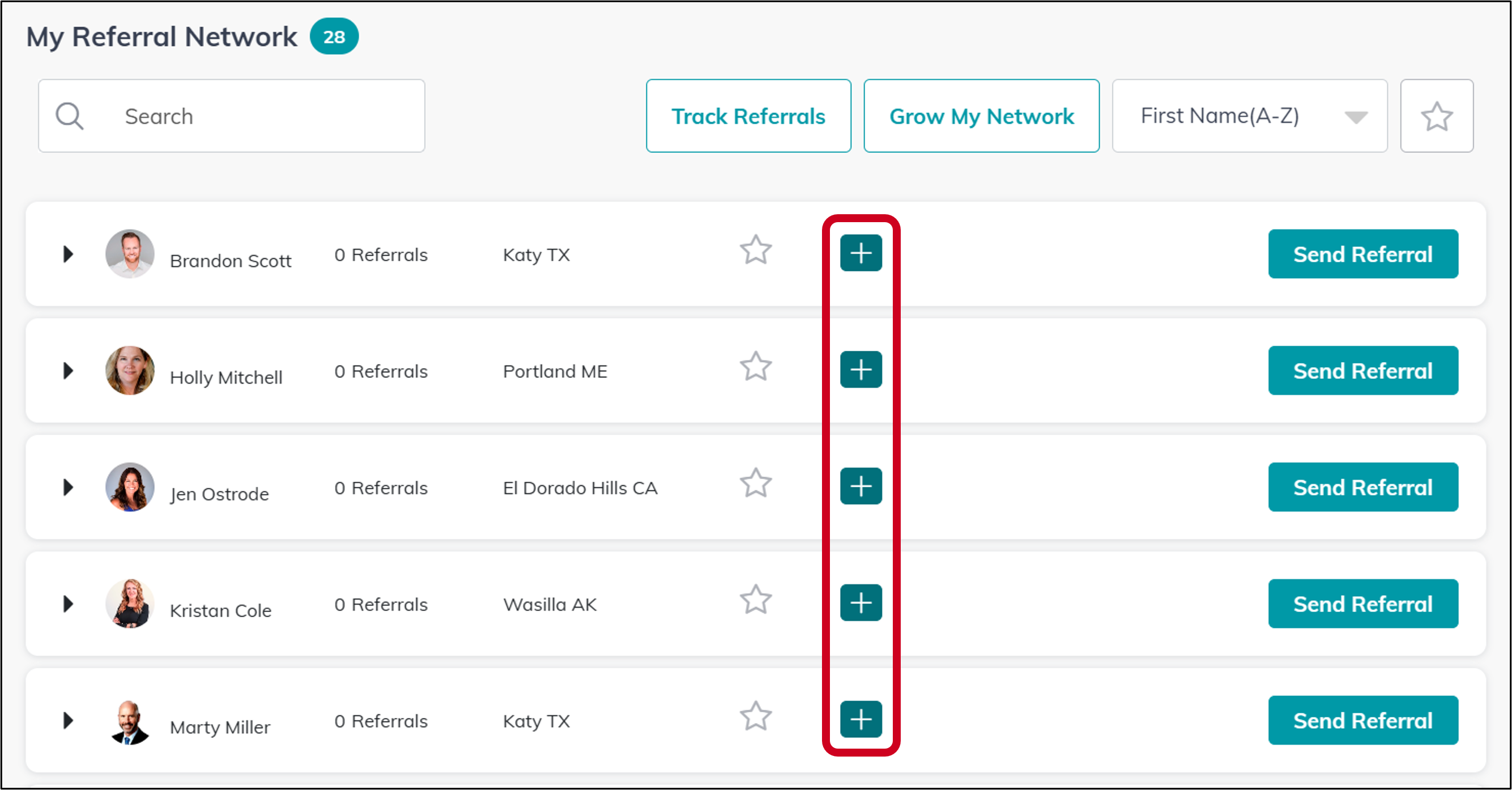Image resolution: width=1512 pixels, height=790 pixels.
Task: Click the name Jen Ostrode
Action: pos(220,495)
